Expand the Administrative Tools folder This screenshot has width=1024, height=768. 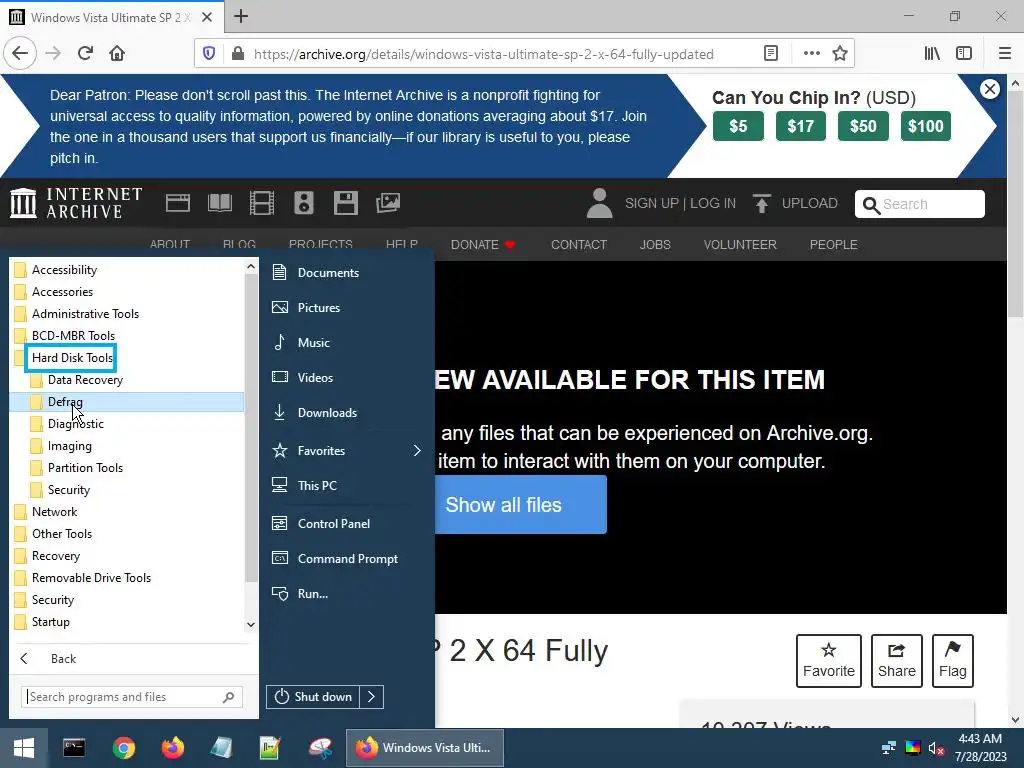coord(127,313)
